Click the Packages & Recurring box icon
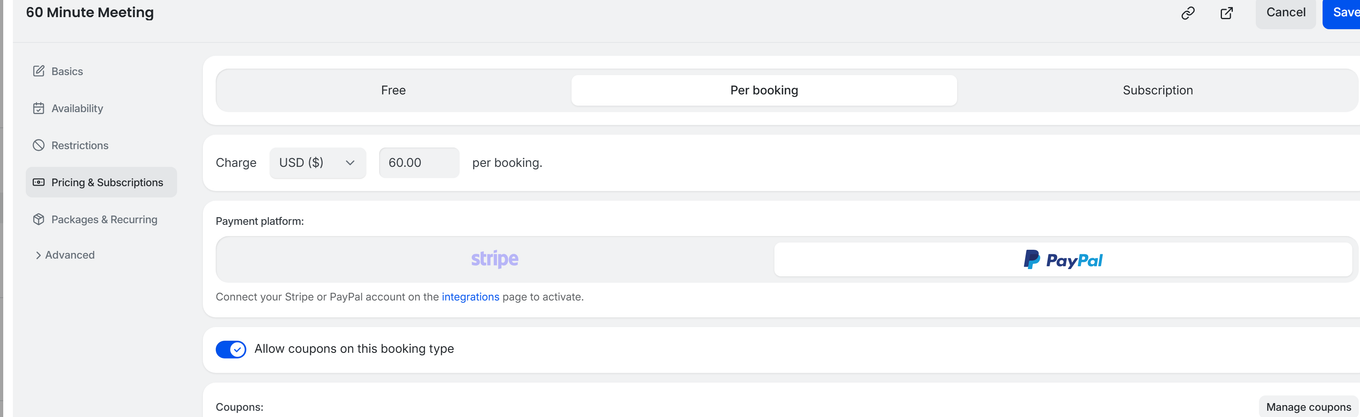Image resolution: width=1360 pixels, height=417 pixels. (39, 219)
